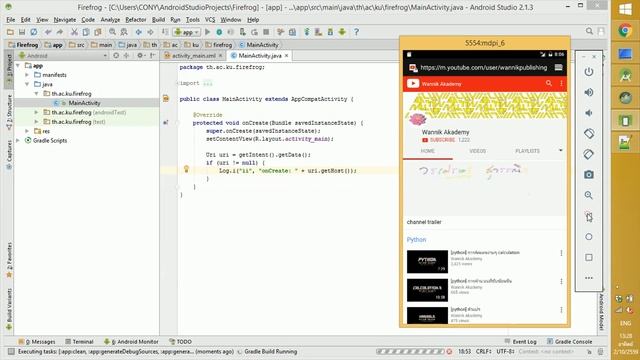Close the MainActivity.java tab
The width and height of the screenshot is (640, 360).
[x=287, y=56]
